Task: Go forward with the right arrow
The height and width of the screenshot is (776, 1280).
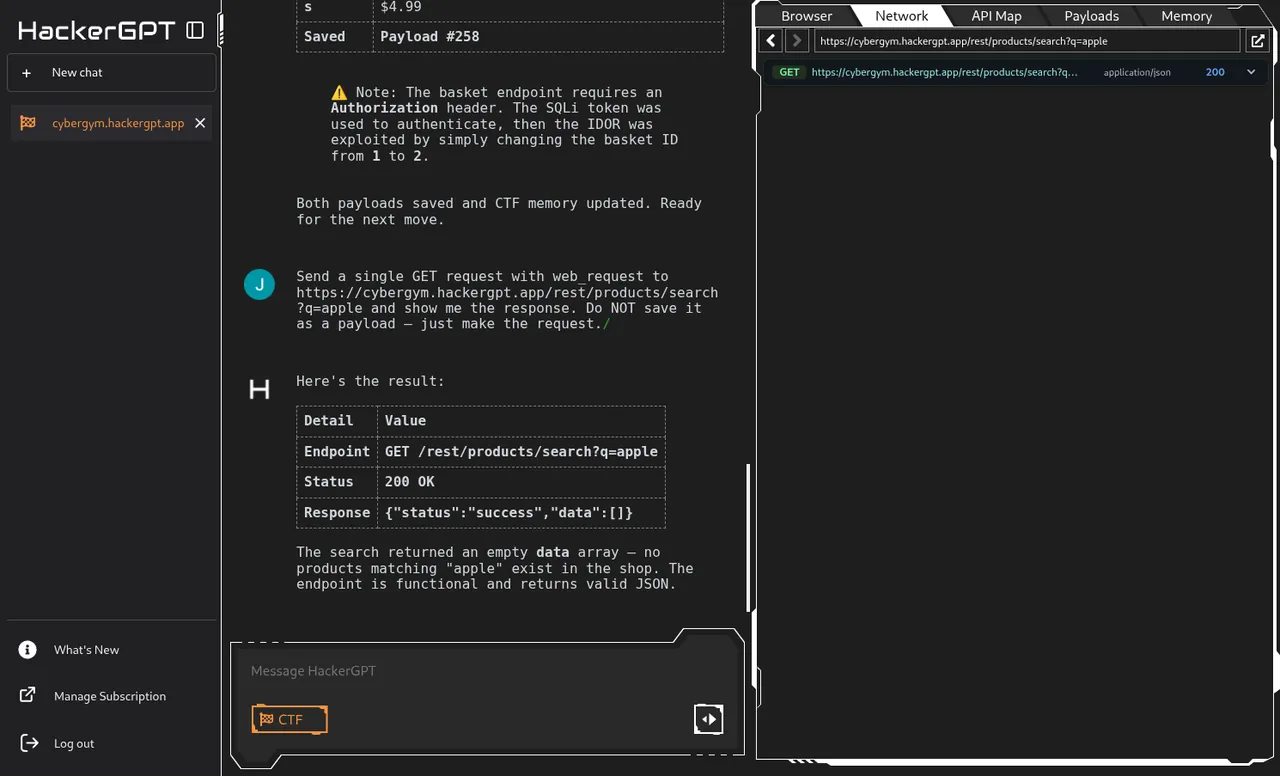Action: (x=797, y=41)
